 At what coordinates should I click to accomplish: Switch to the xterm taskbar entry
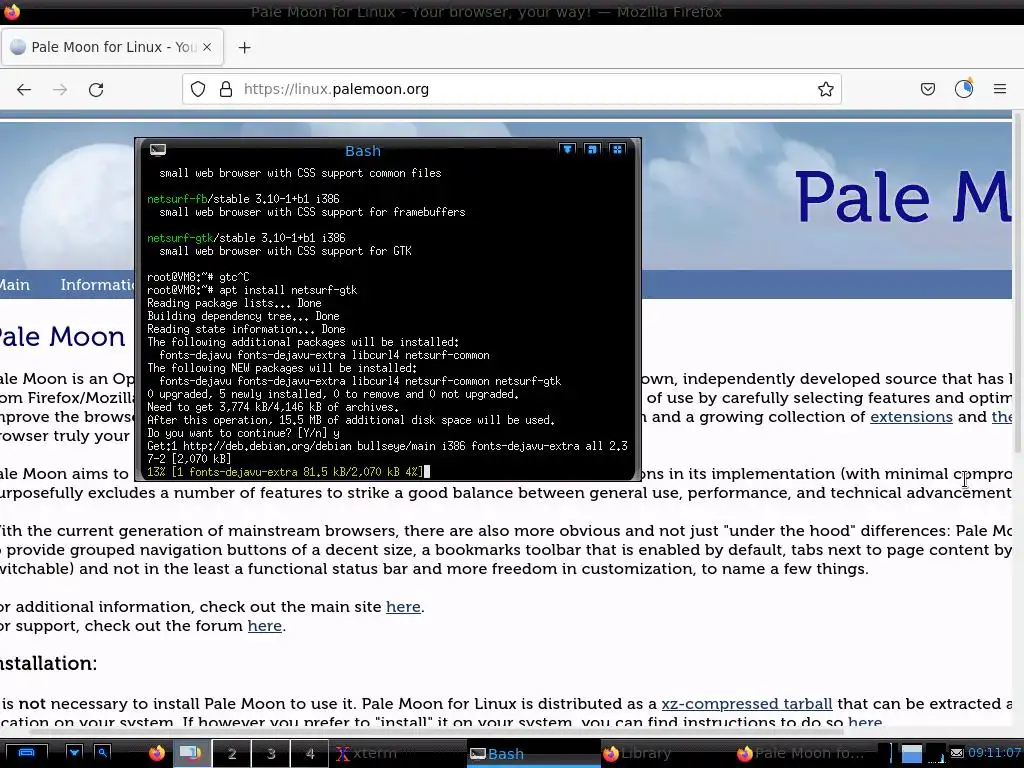(x=398, y=754)
